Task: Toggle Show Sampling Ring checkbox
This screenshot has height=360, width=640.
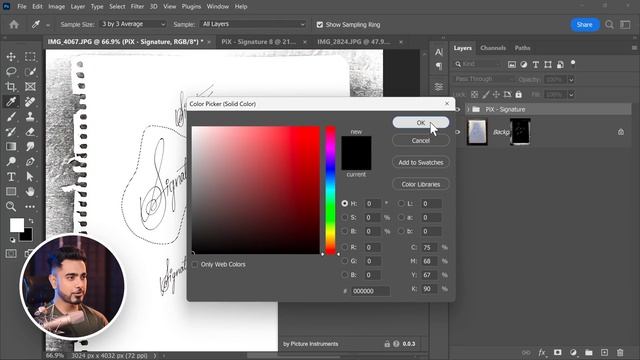Action: tap(320, 24)
